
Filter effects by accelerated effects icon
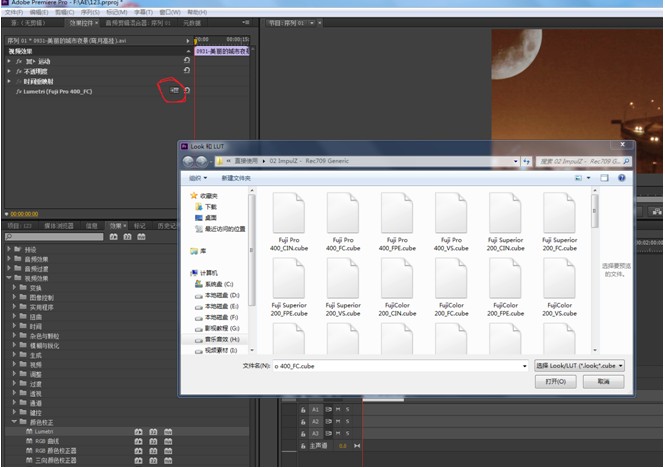click(x=114, y=237)
